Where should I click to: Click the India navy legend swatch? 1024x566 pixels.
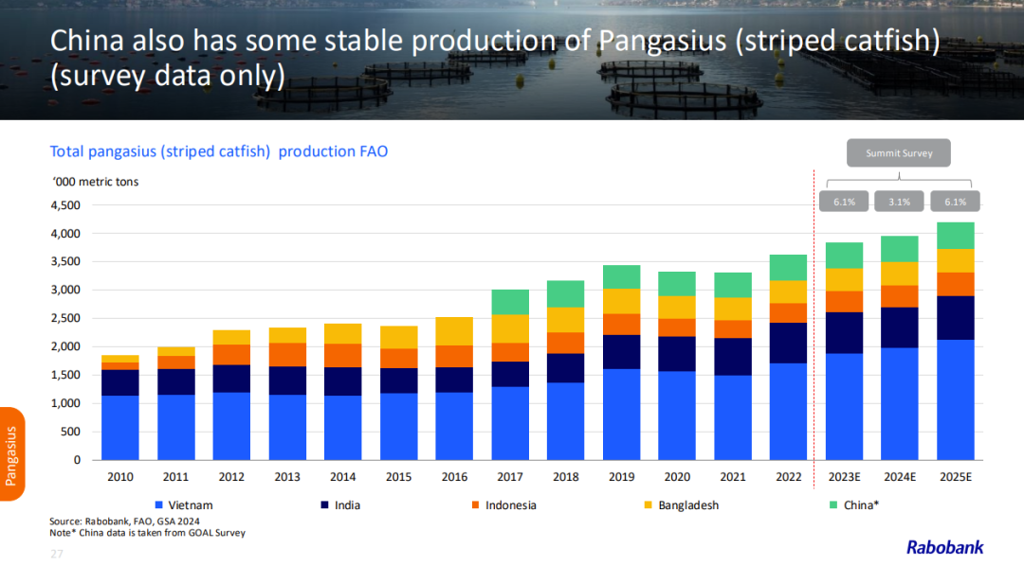tap(326, 505)
